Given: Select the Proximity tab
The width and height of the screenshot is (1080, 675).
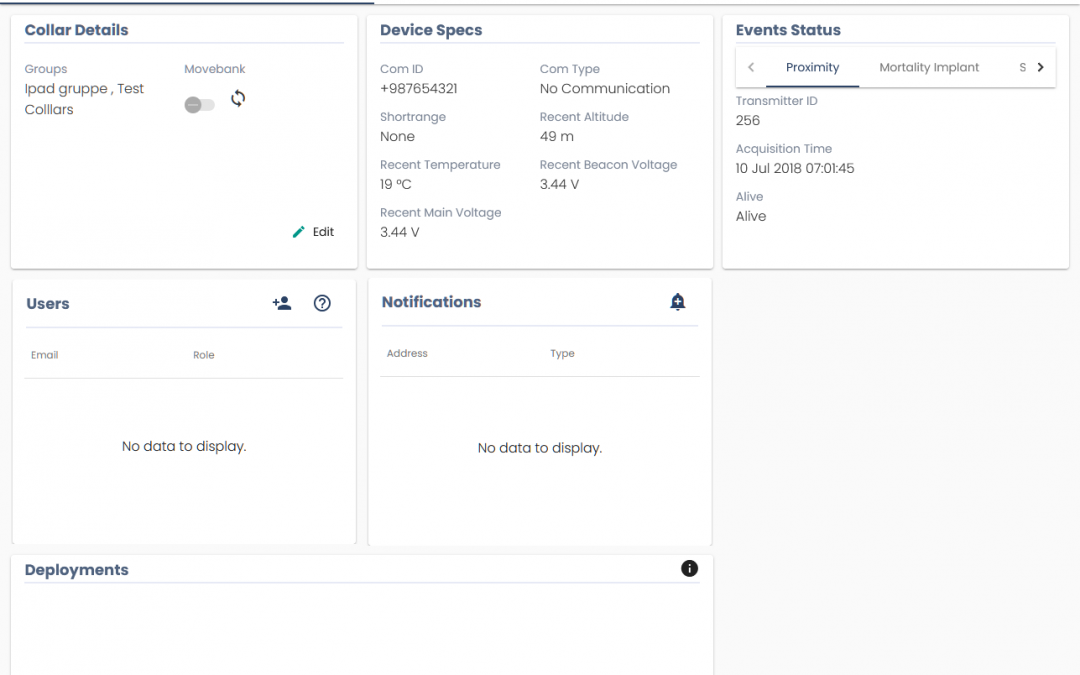Looking at the screenshot, I should pos(812,68).
